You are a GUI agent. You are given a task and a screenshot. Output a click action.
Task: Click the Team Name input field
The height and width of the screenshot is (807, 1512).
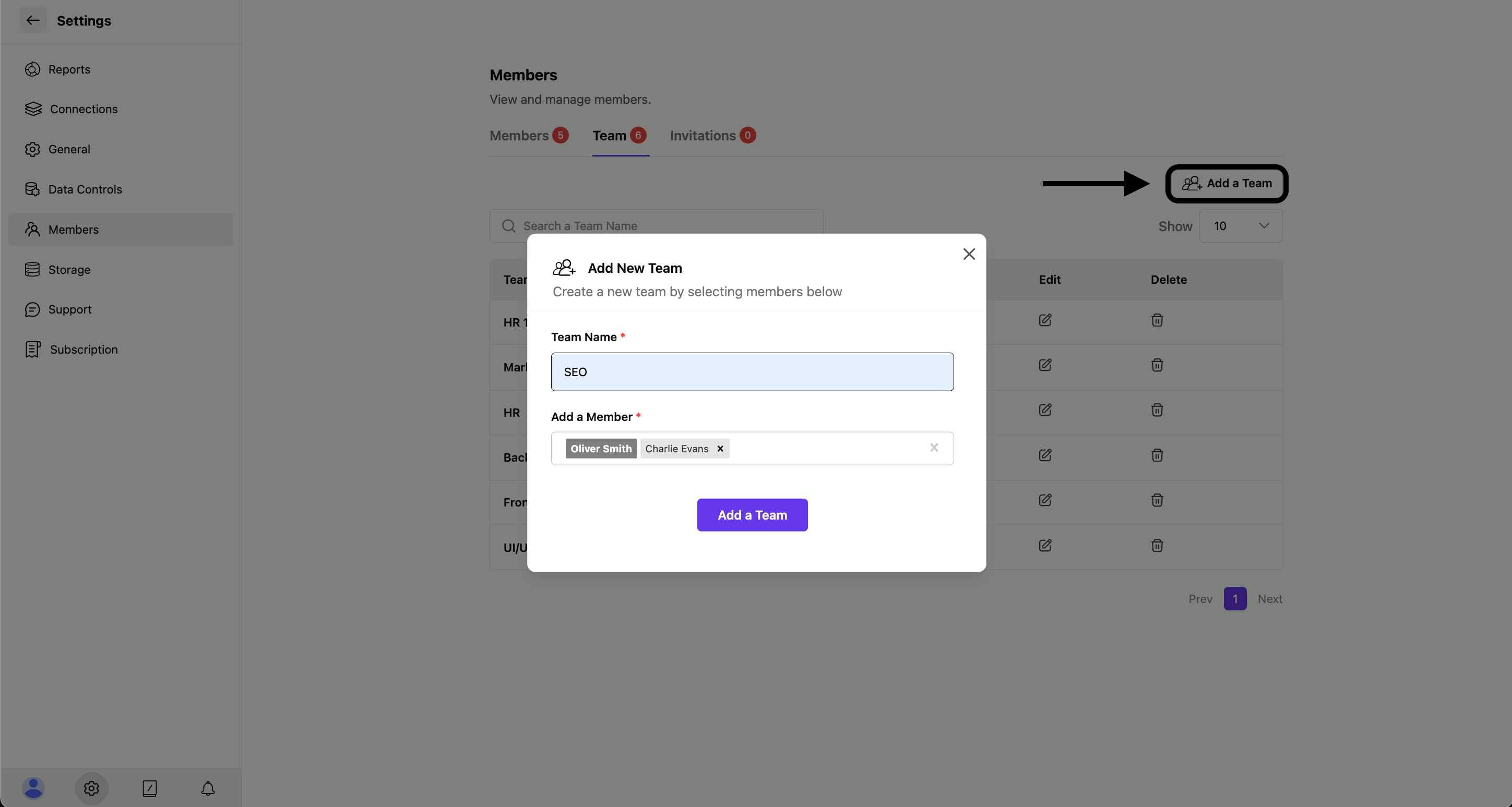click(752, 372)
